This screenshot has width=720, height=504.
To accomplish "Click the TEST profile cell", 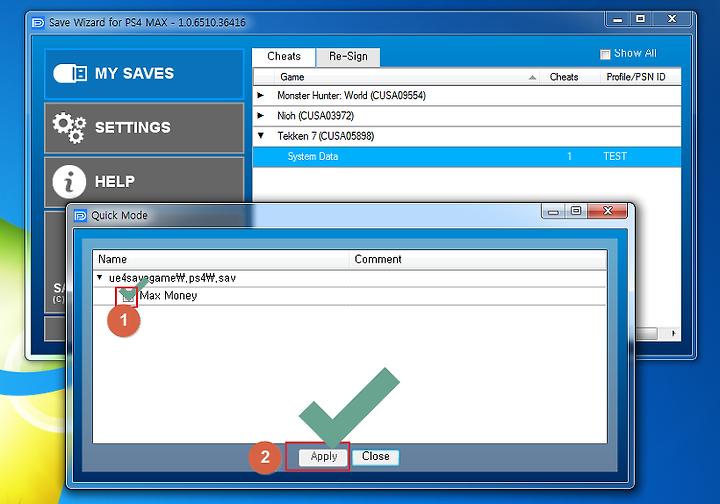I will 615,157.
